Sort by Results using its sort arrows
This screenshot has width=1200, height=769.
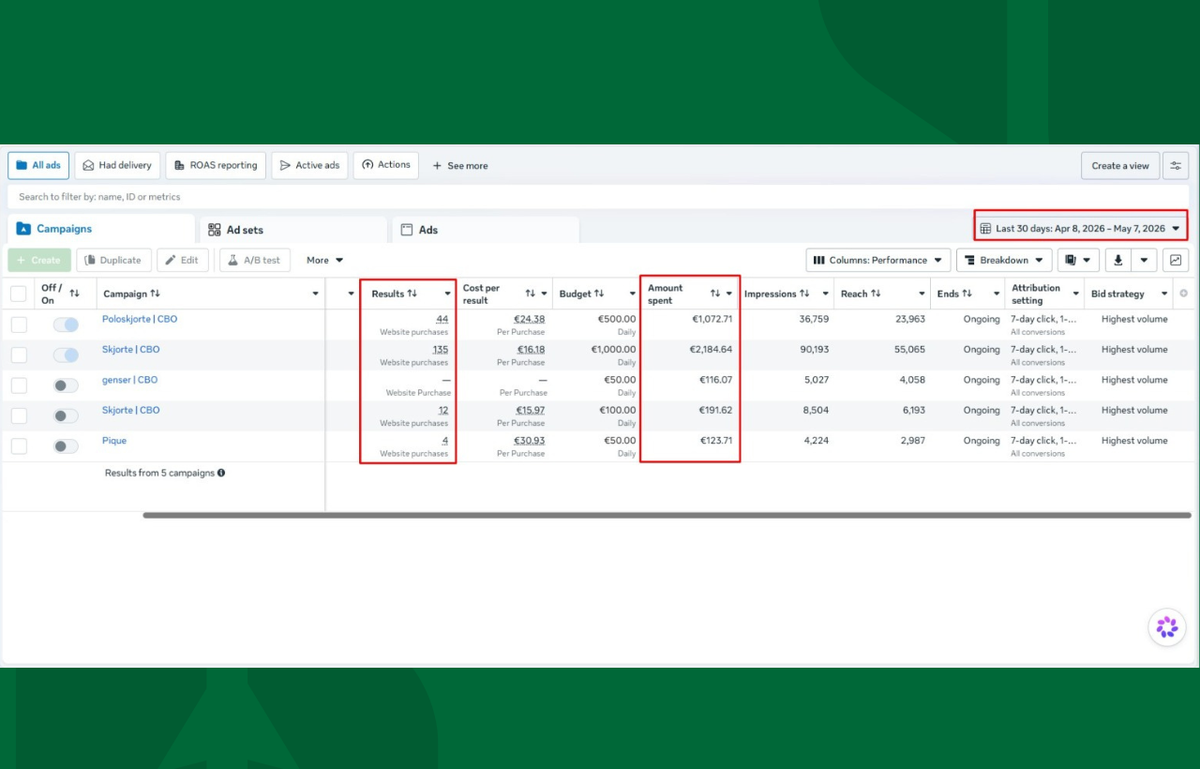412,294
